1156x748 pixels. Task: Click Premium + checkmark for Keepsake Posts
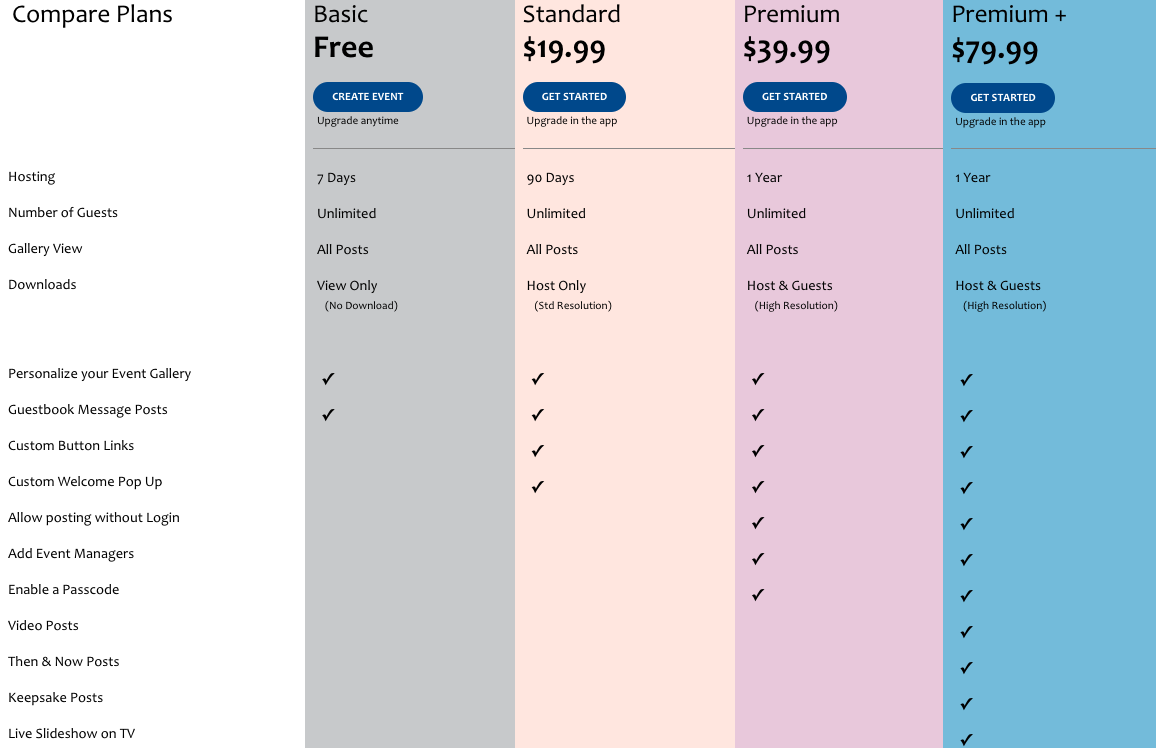coord(967,704)
